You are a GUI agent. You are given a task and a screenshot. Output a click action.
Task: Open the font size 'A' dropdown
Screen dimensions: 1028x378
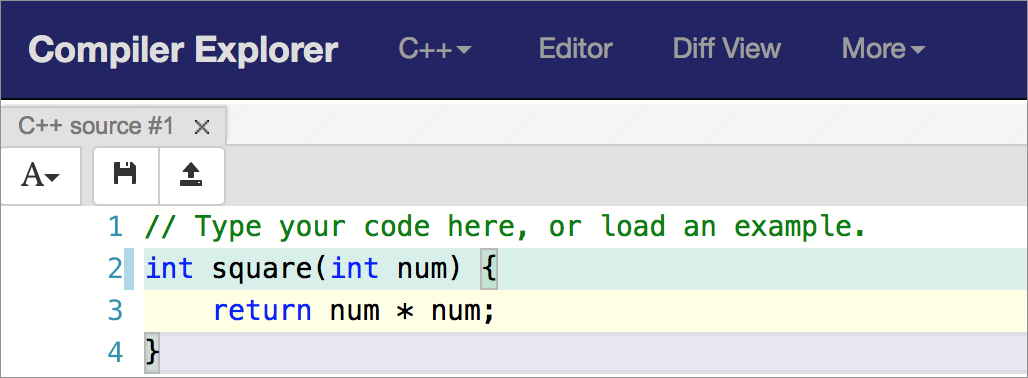[41, 176]
